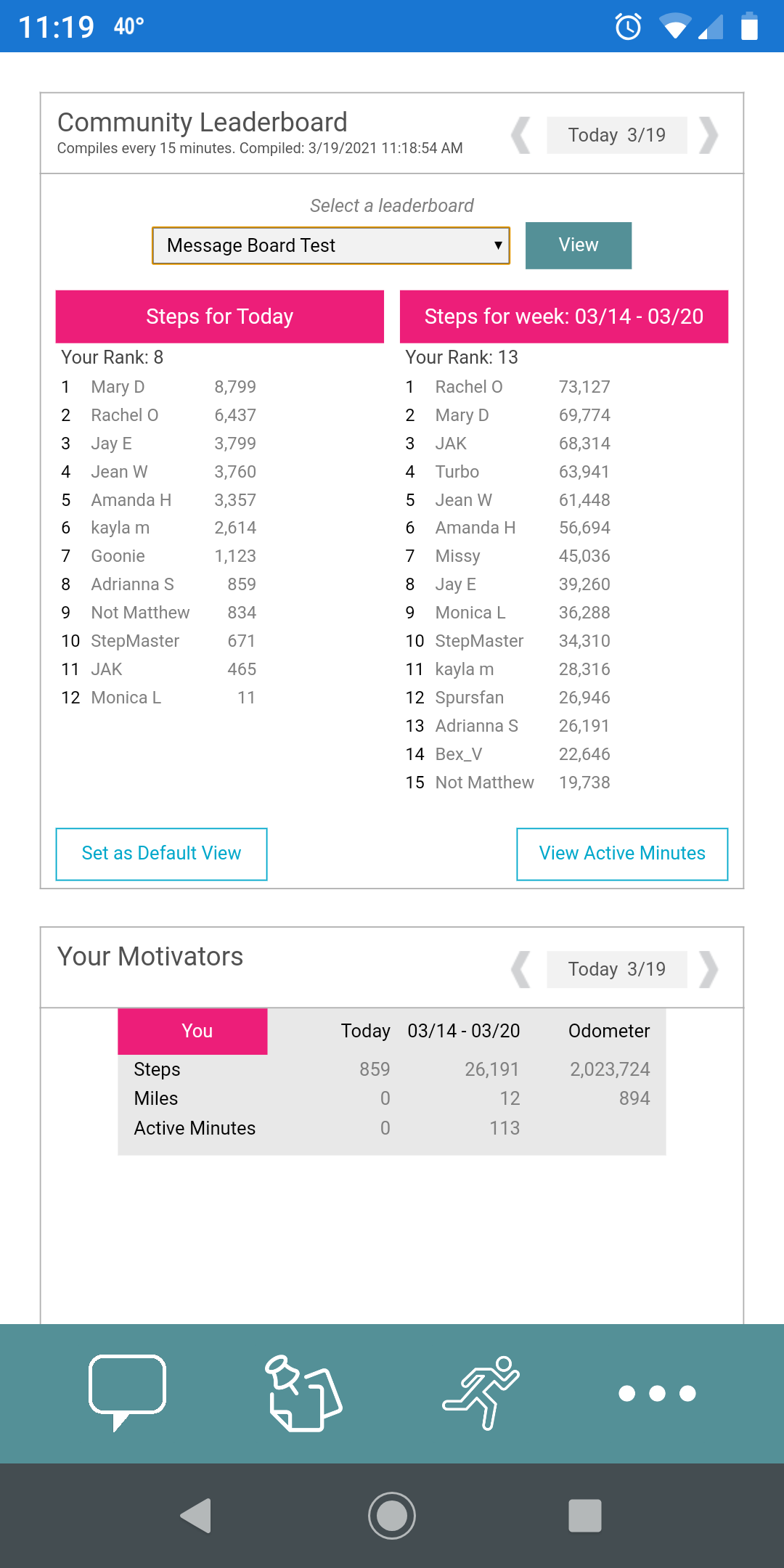The width and height of the screenshot is (784, 1568).
Task: Switch to View Active Minutes
Action: click(x=622, y=854)
